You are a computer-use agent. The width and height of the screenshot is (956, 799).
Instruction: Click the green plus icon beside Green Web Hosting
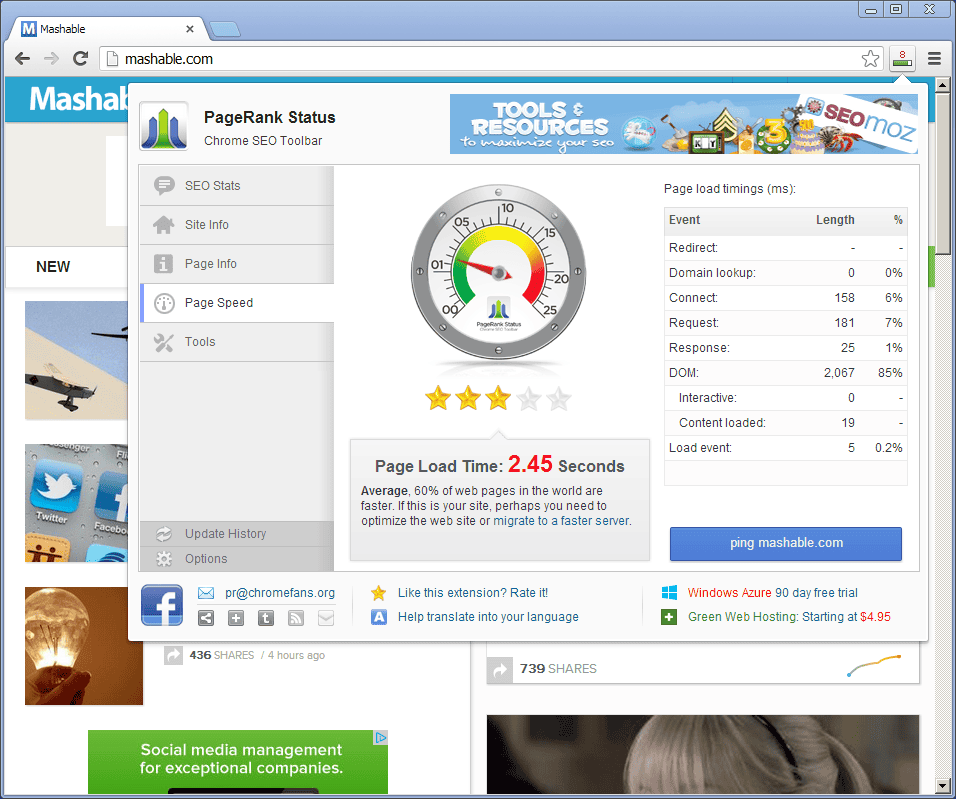point(669,617)
